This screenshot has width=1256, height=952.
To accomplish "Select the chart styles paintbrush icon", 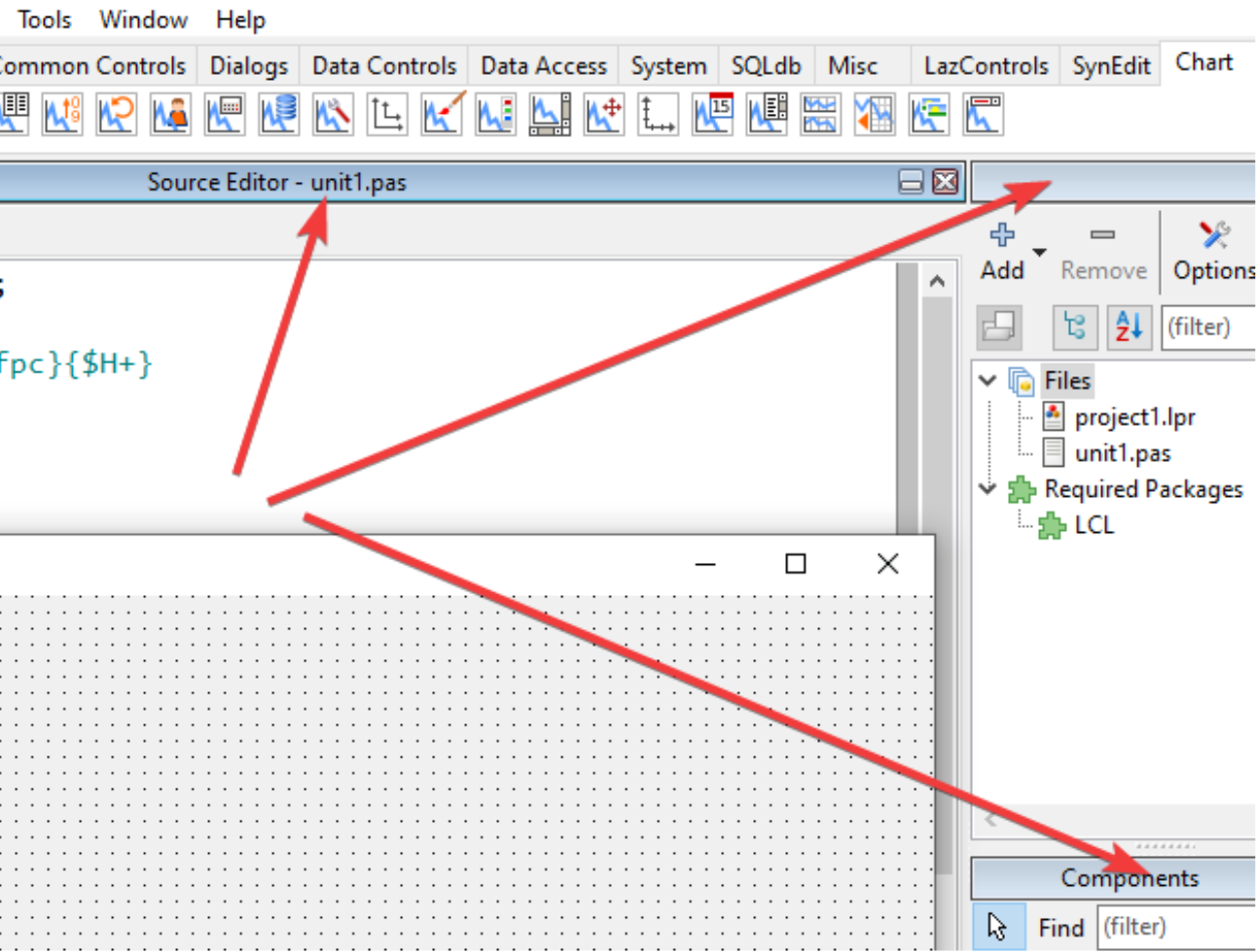I will pyautogui.click(x=442, y=115).
